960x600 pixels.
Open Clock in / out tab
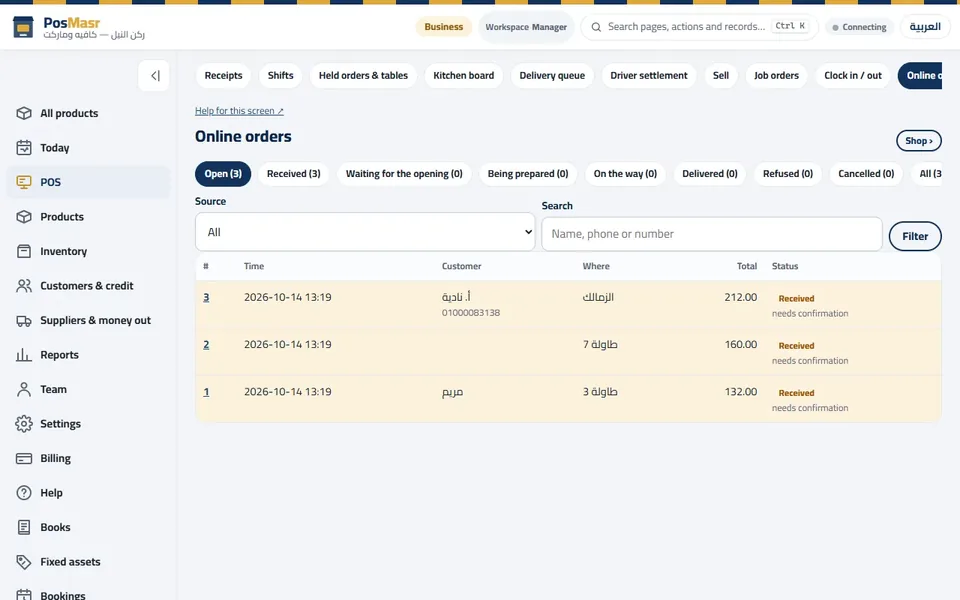point(853,76)
